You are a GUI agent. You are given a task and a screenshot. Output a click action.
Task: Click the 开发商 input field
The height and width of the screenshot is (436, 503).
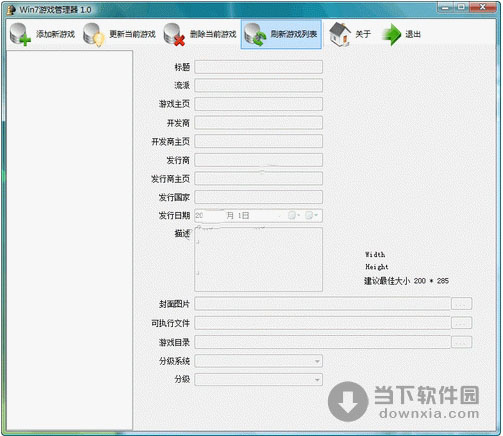tap(258, 123)
